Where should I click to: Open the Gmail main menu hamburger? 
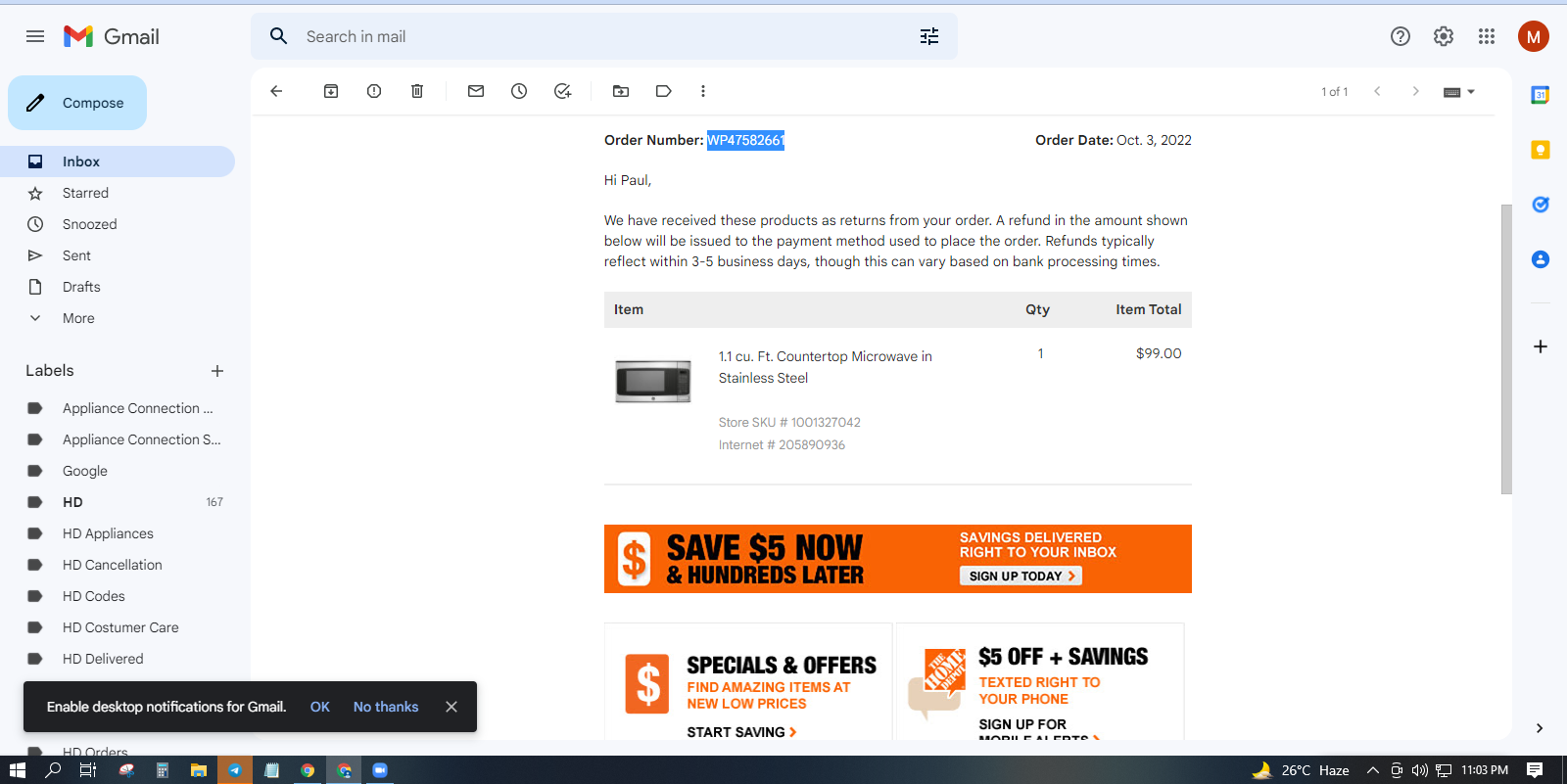[35, 36]
